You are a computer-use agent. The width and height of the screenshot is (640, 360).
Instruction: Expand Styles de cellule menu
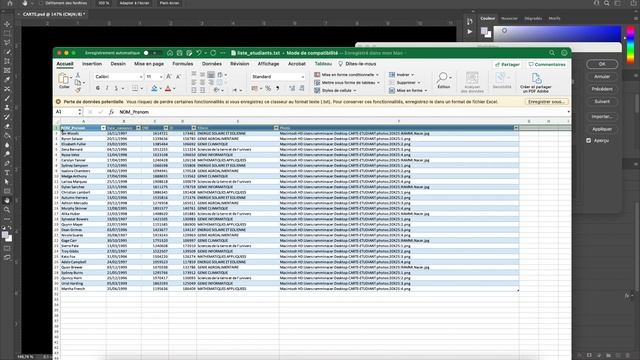pos(335,90)
